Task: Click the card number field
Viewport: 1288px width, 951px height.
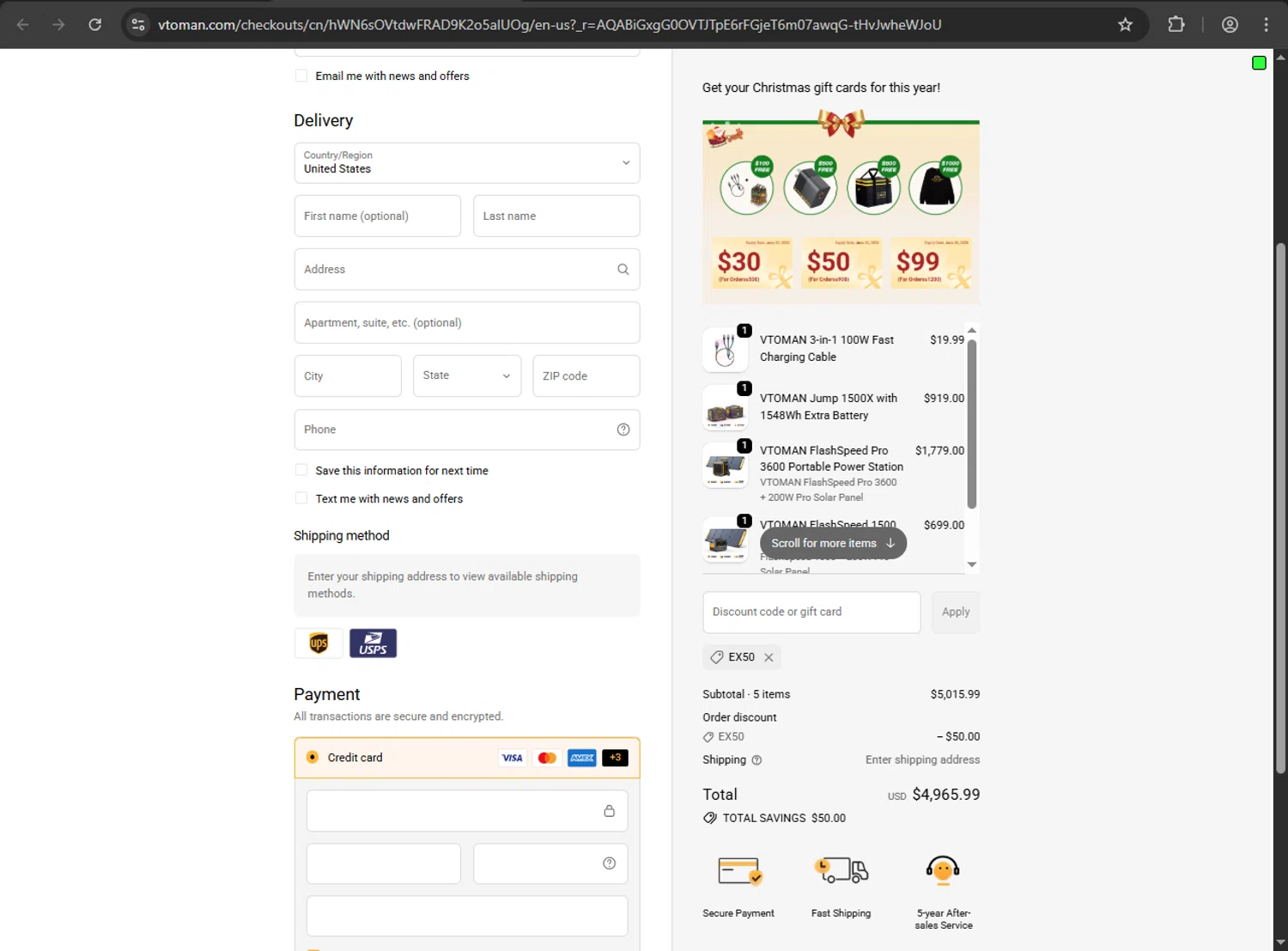Action: click(467, 811)
